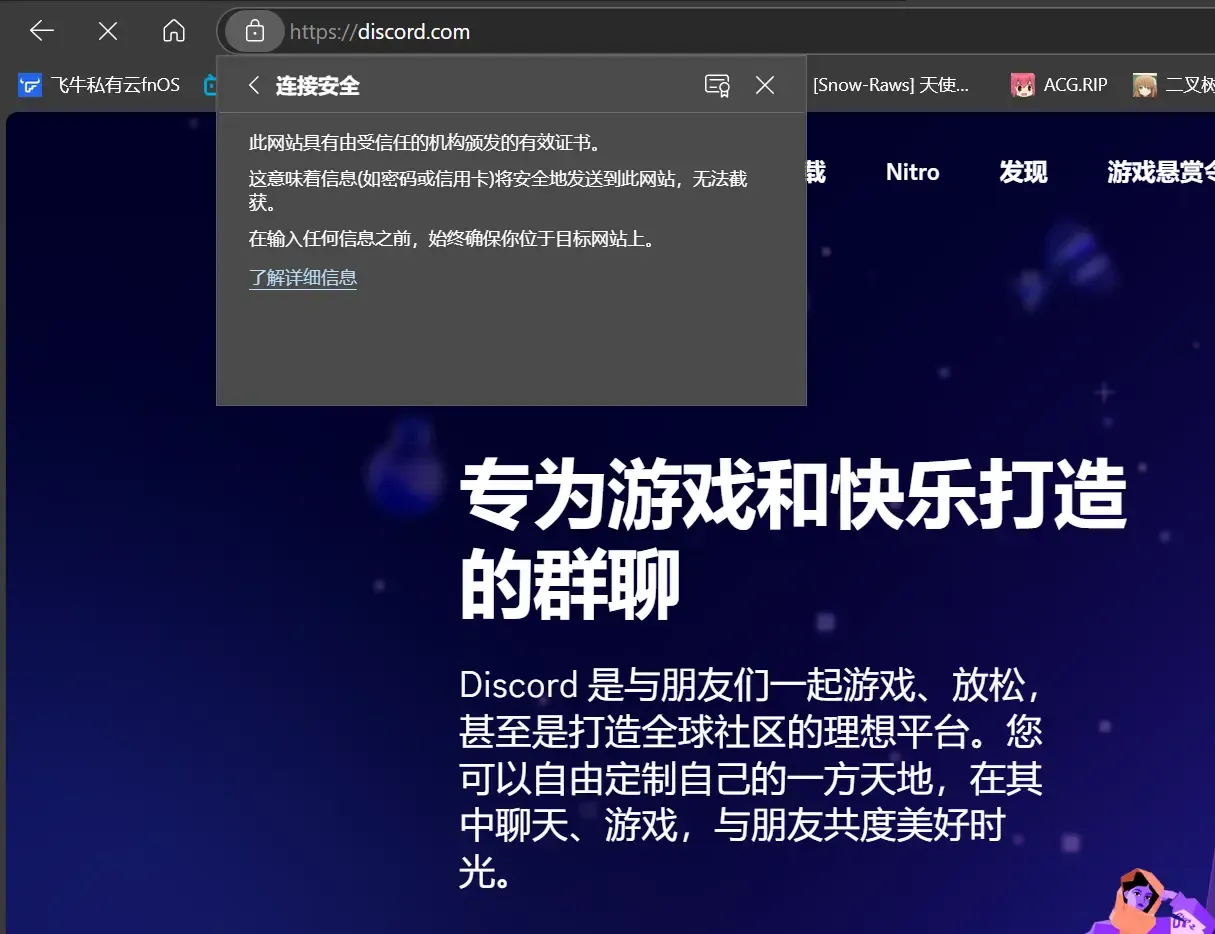Click the 了解详细信息 link
Image resolution: width=1215 pixels, height=934 pixels.
click(303, 278)
